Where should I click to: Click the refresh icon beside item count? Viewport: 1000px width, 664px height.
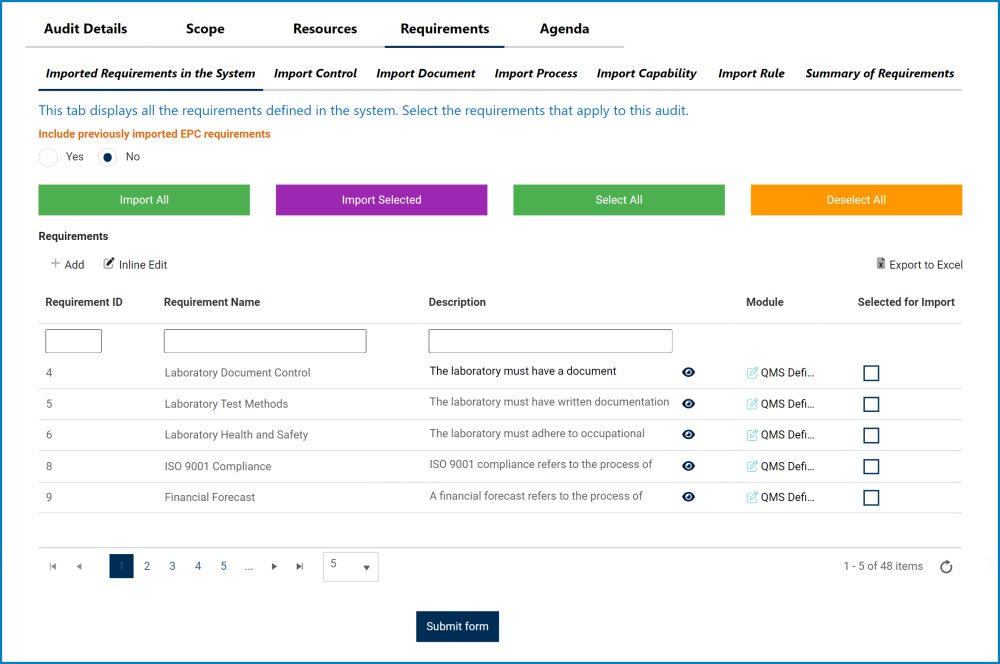[x=946, y=567]
